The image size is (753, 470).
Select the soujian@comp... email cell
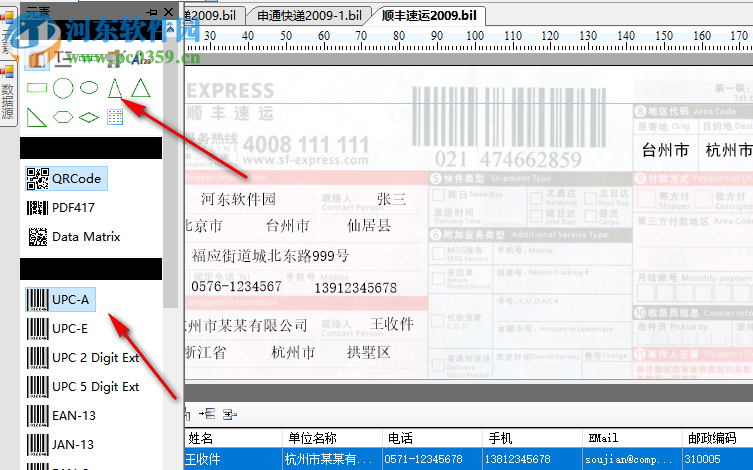[x=632, y=459]
